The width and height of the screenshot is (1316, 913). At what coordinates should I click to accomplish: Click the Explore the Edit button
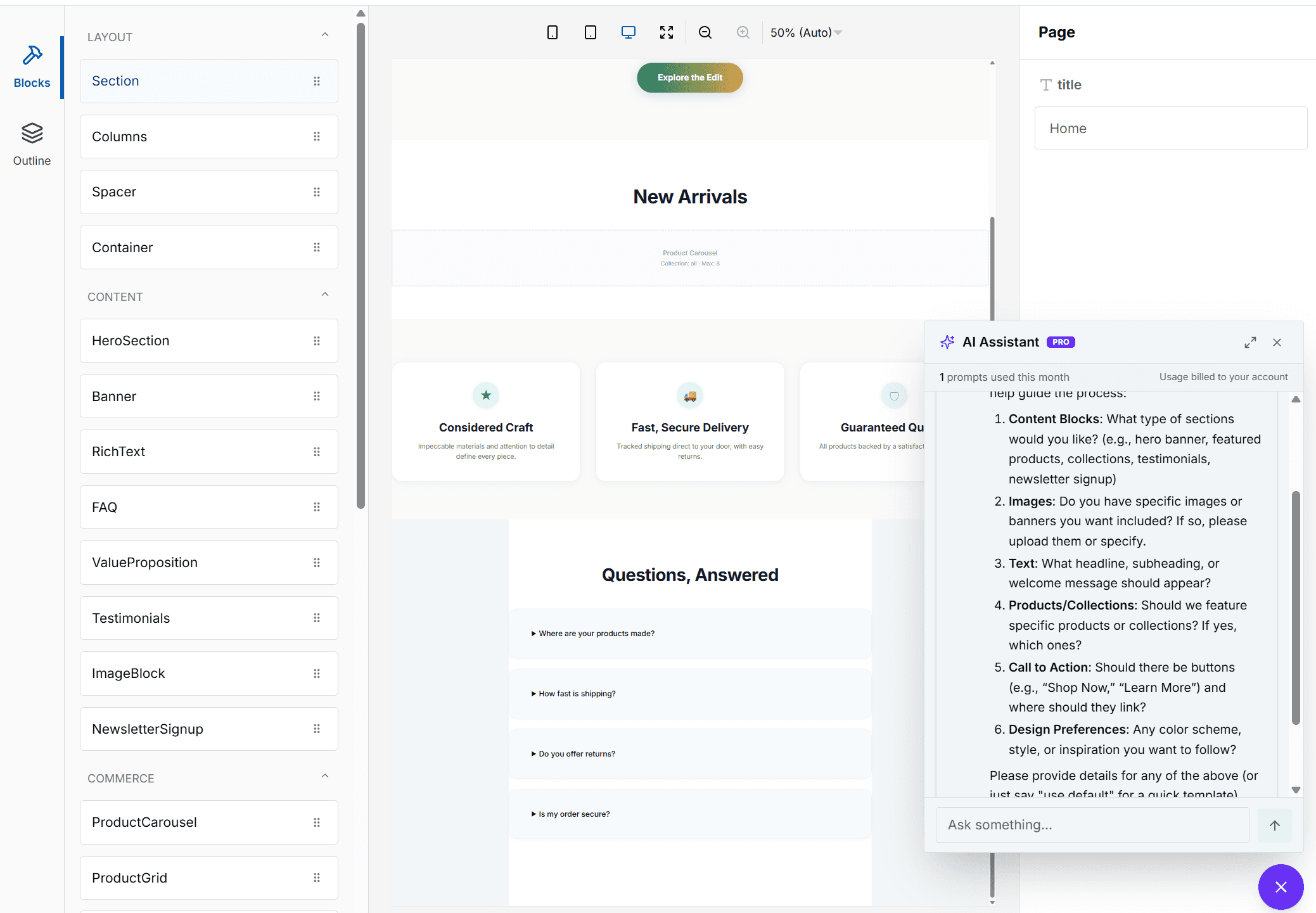tap(690, 78)
